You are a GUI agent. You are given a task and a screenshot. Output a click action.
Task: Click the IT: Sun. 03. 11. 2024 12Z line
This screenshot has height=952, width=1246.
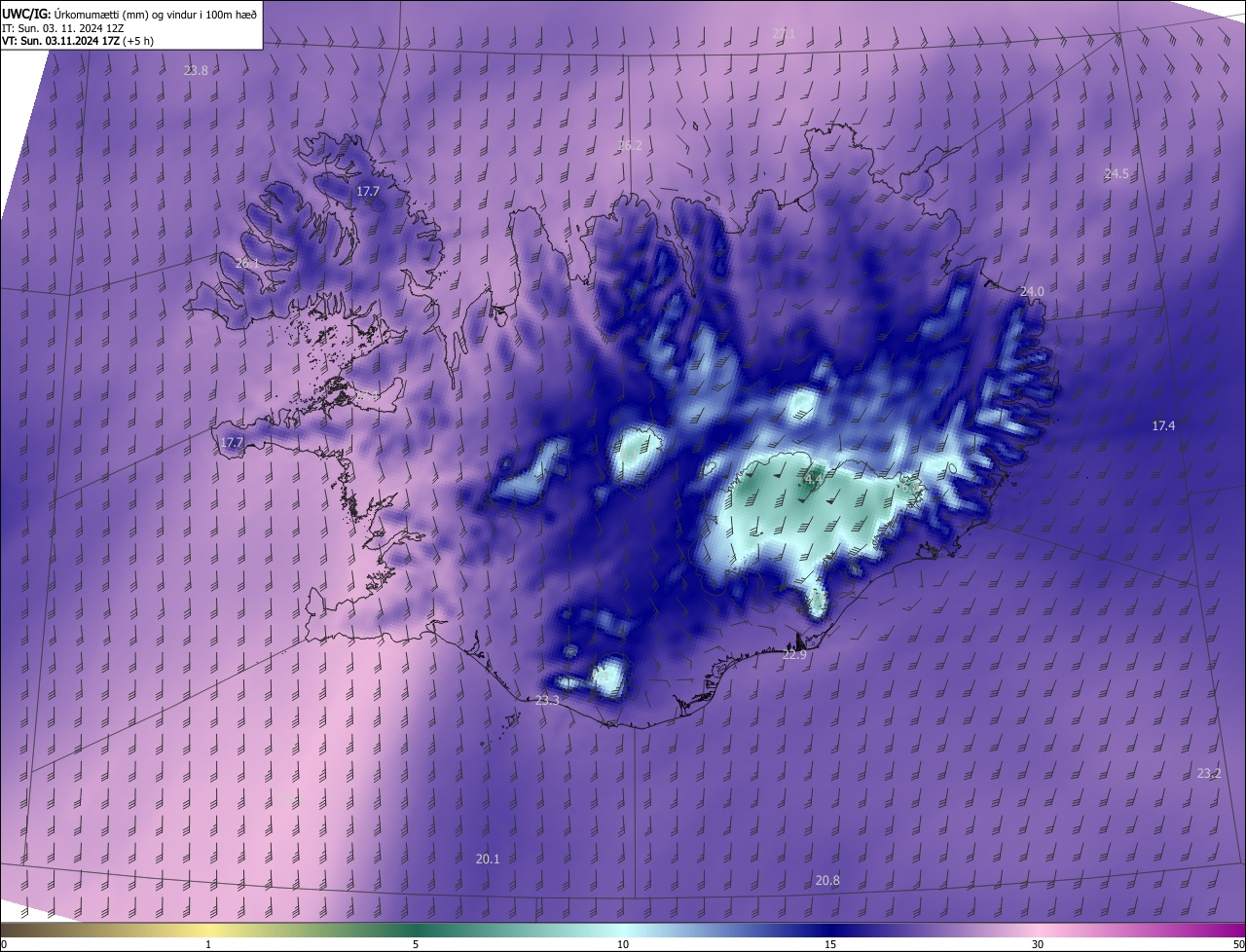(63, 28)
